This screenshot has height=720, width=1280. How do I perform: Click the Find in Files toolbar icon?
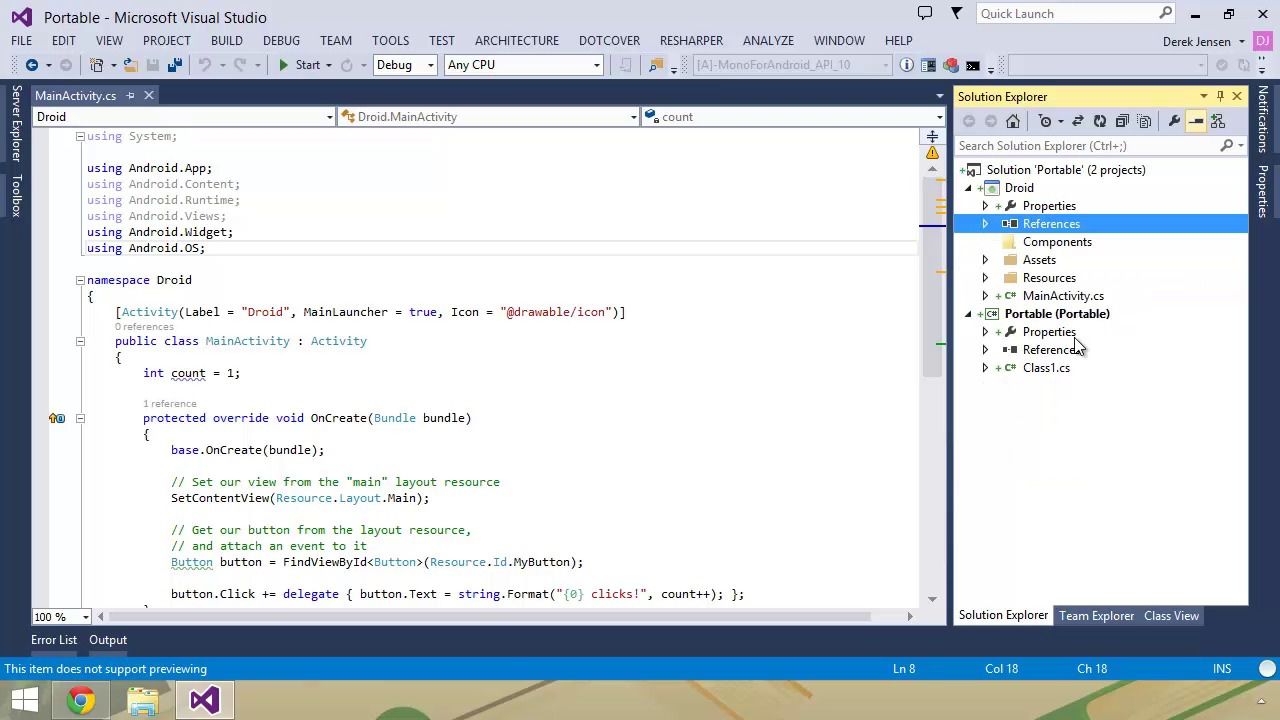point(656,65)
